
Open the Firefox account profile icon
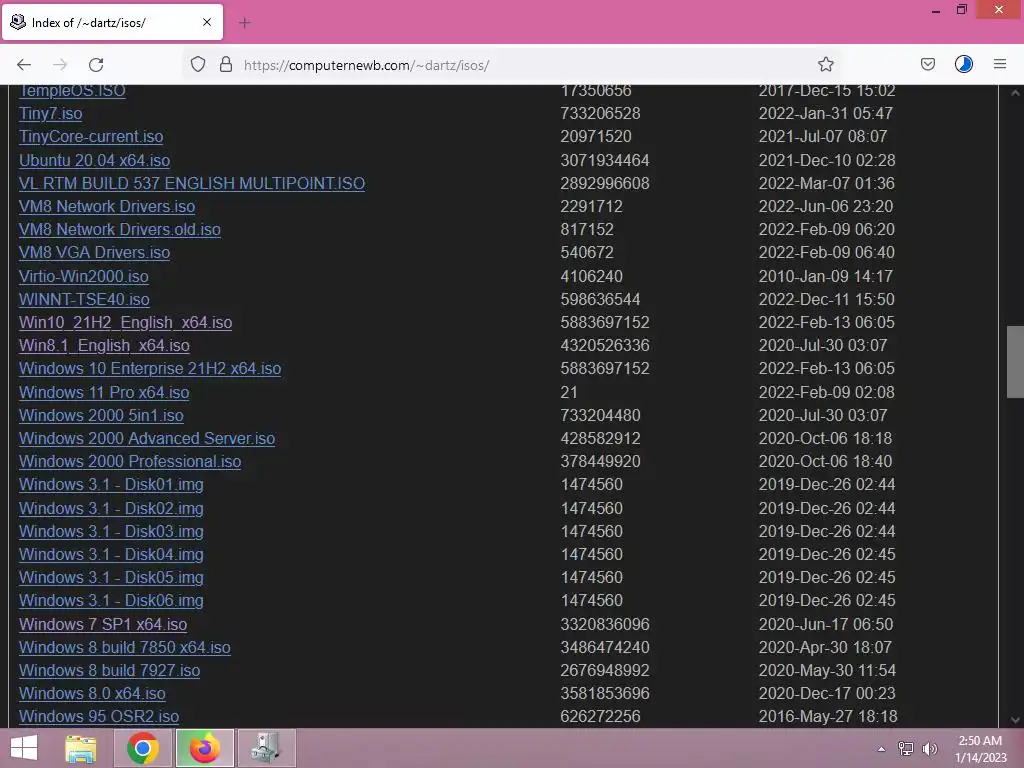(964, 65)
